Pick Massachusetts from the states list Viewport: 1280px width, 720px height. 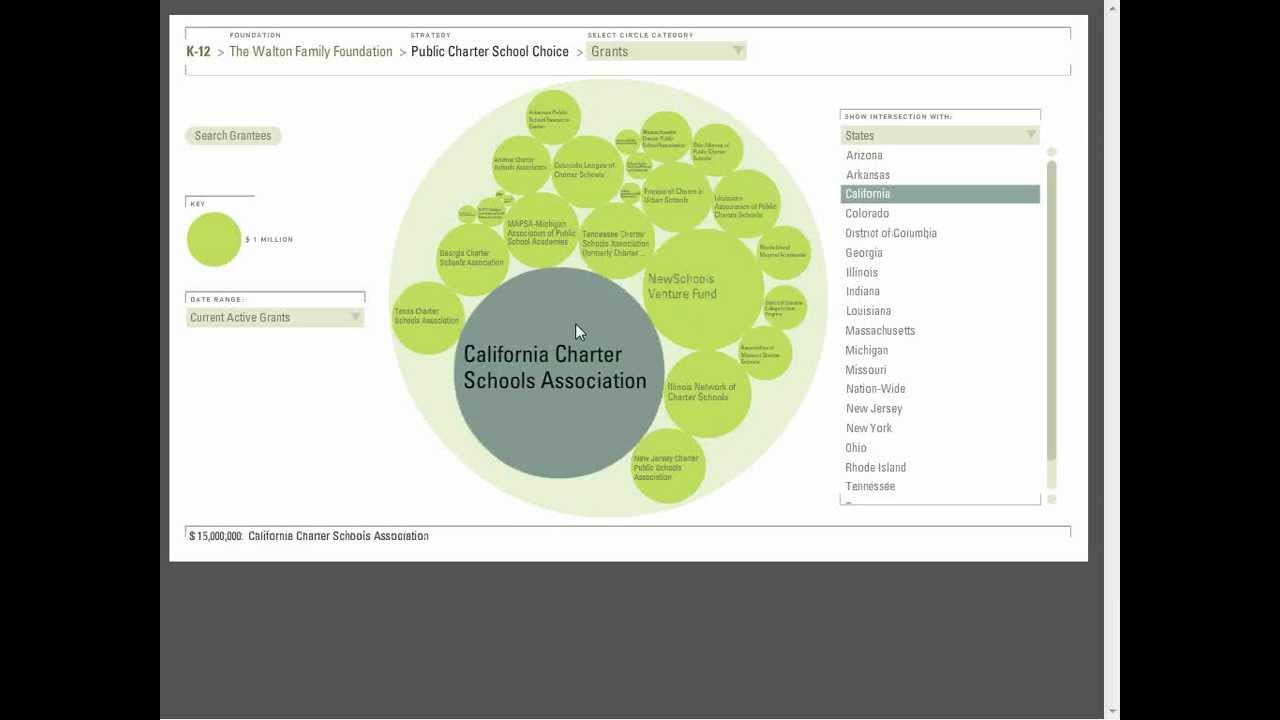point(880,330)
